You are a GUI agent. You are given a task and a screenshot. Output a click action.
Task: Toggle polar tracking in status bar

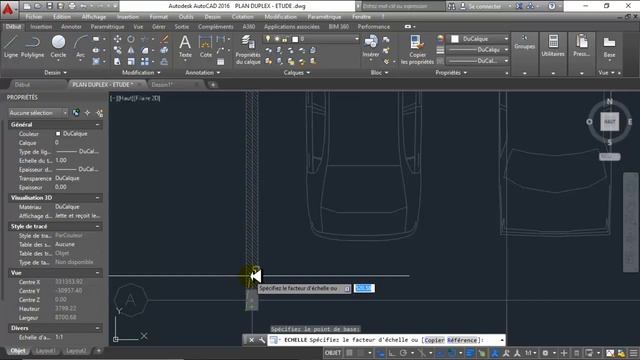click(x=403, y=353)
